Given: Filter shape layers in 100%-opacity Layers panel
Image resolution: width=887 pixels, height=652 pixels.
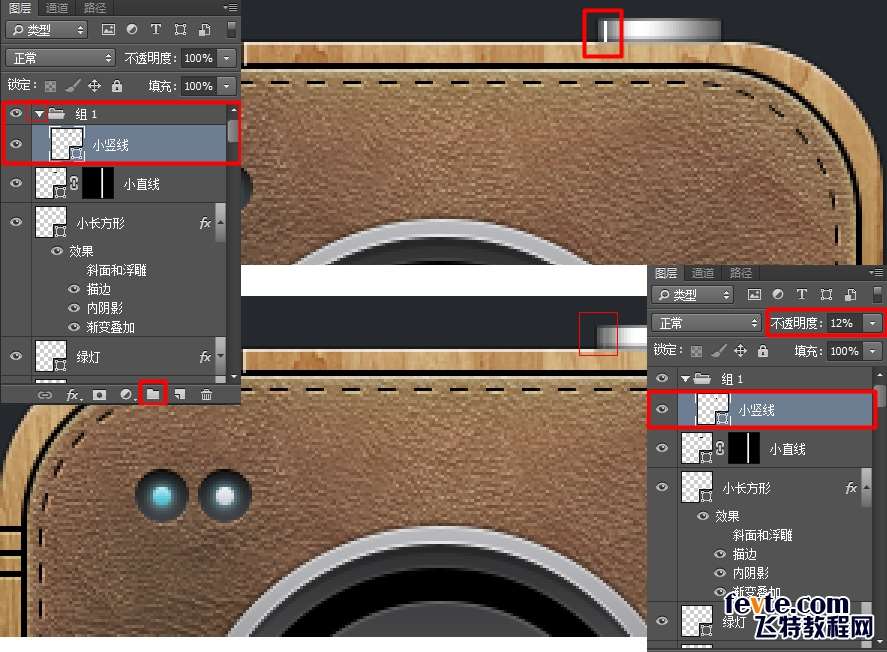Looking at the screenshot, I should point(180,29).
